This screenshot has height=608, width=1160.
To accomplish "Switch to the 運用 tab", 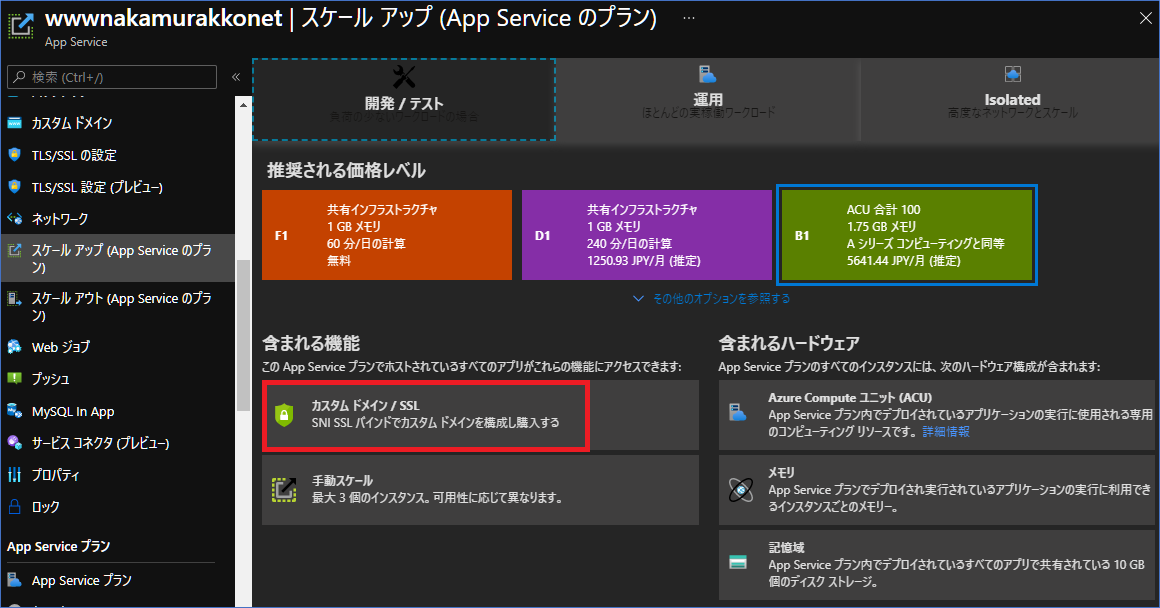I will click(708, 100).
